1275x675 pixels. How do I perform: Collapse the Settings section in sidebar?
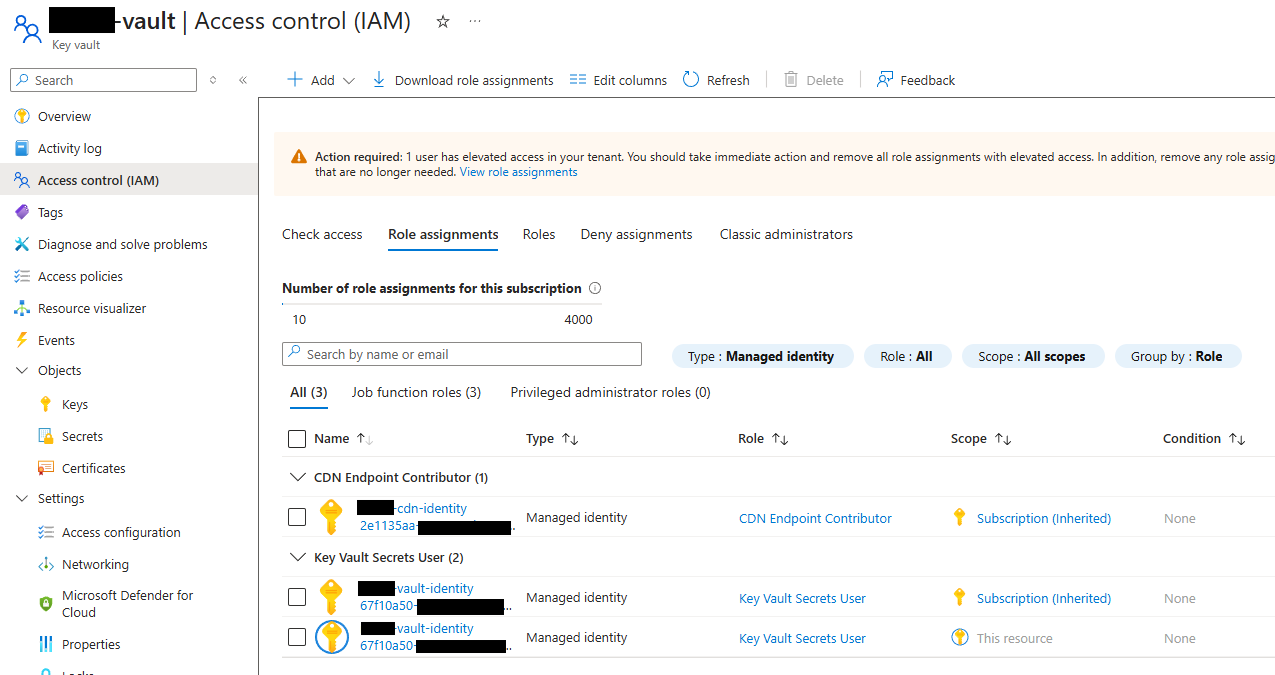coord(22,498)
